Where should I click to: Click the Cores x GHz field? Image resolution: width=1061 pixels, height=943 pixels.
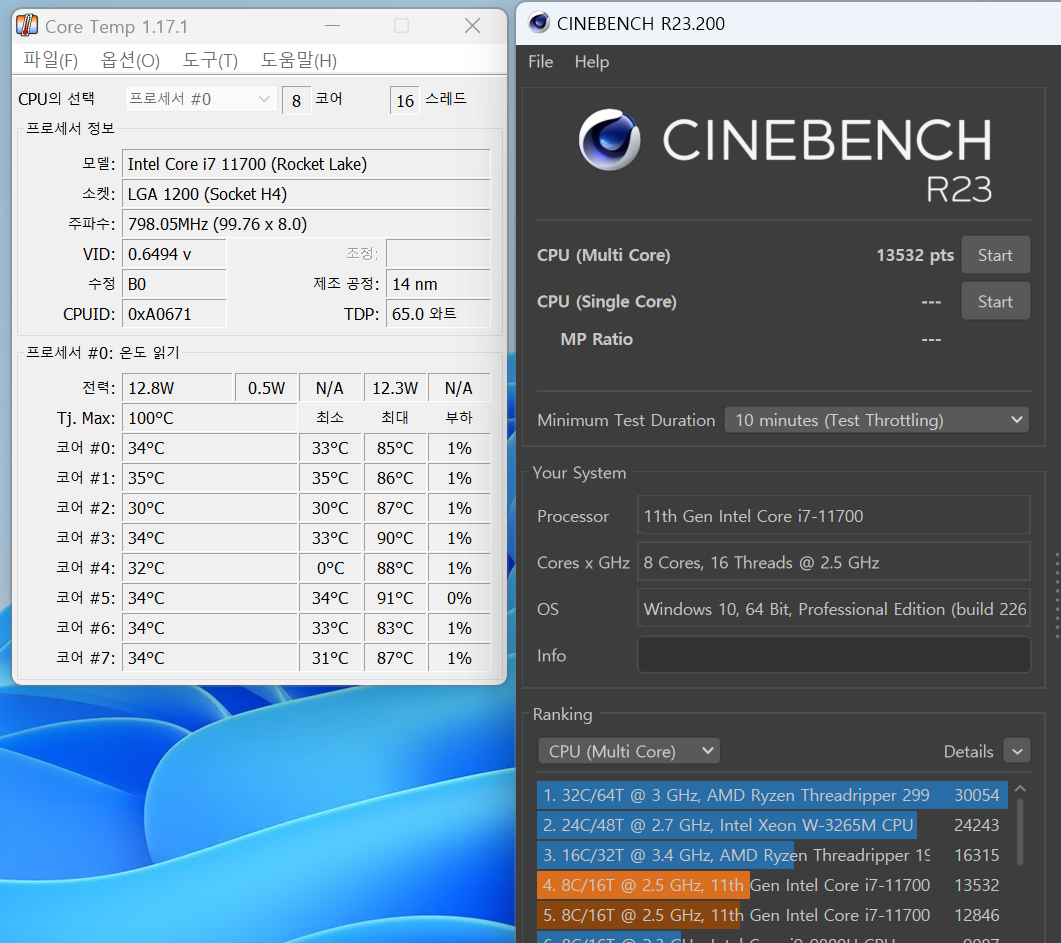click(834, 563)
